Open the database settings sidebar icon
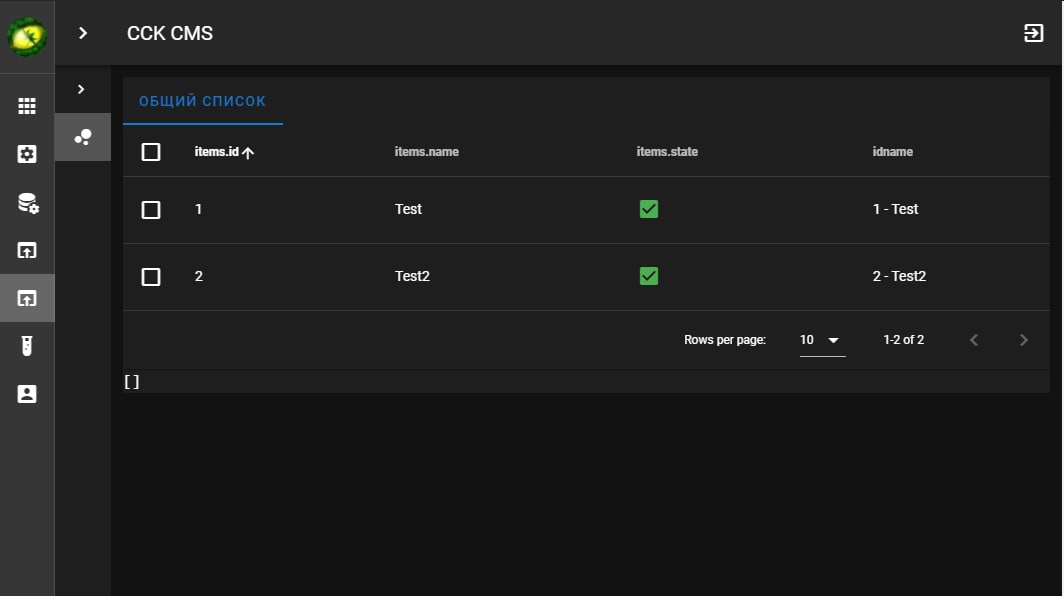This screenshot has width=1064, height=596. (x=27, y=203)
